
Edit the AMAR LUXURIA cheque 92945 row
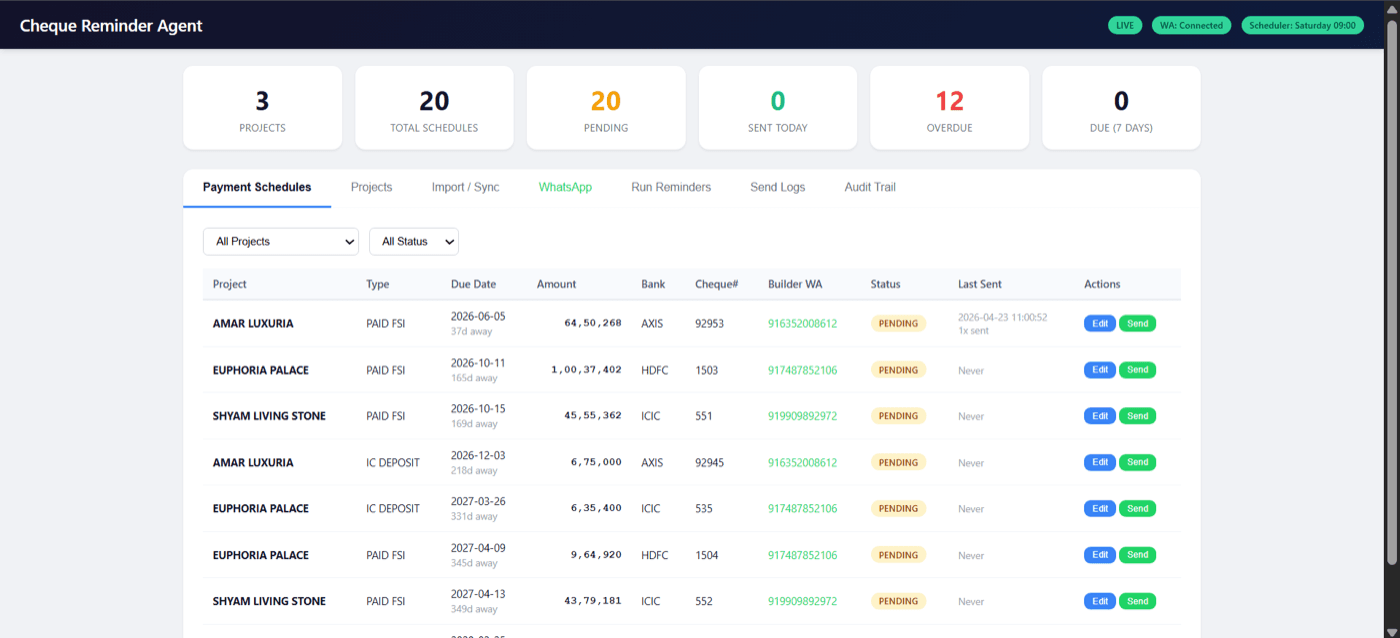(x=1100, y=462)
